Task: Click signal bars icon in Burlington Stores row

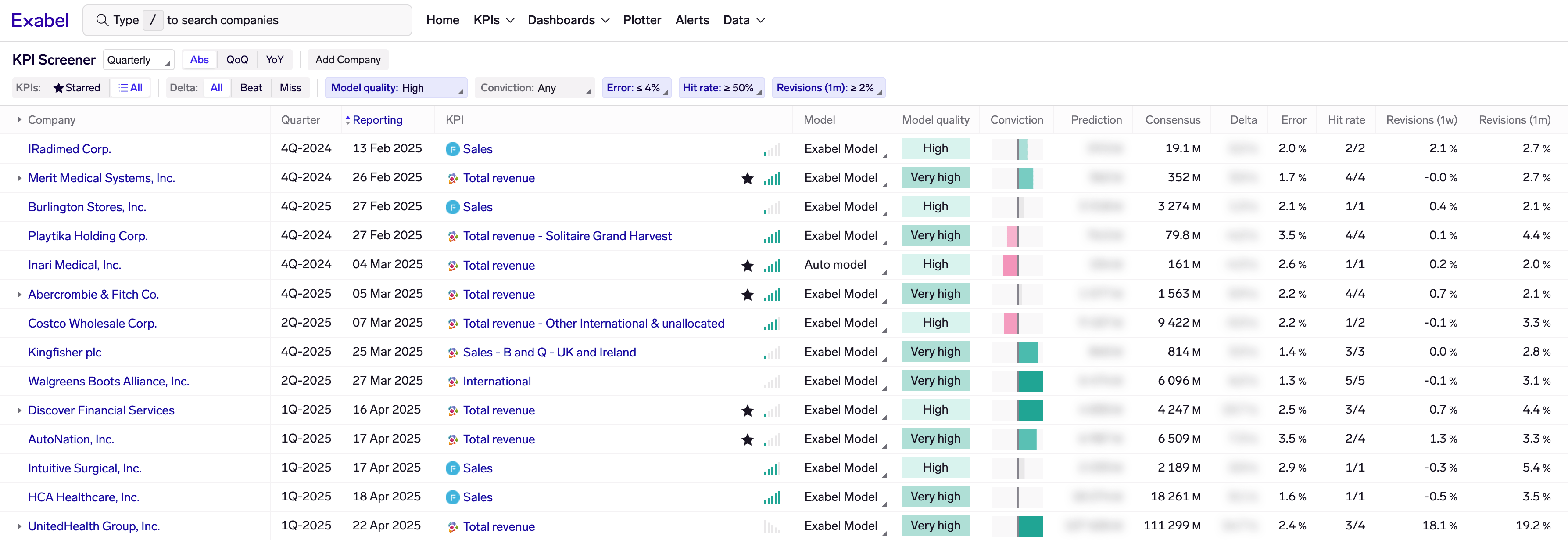Action: pyautogui.click(x=772, y=208)
